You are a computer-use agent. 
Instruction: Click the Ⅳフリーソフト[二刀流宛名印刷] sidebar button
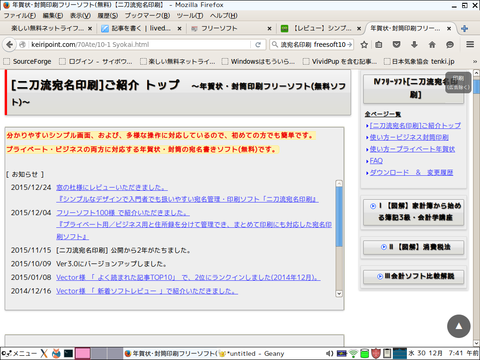[413, 88]
